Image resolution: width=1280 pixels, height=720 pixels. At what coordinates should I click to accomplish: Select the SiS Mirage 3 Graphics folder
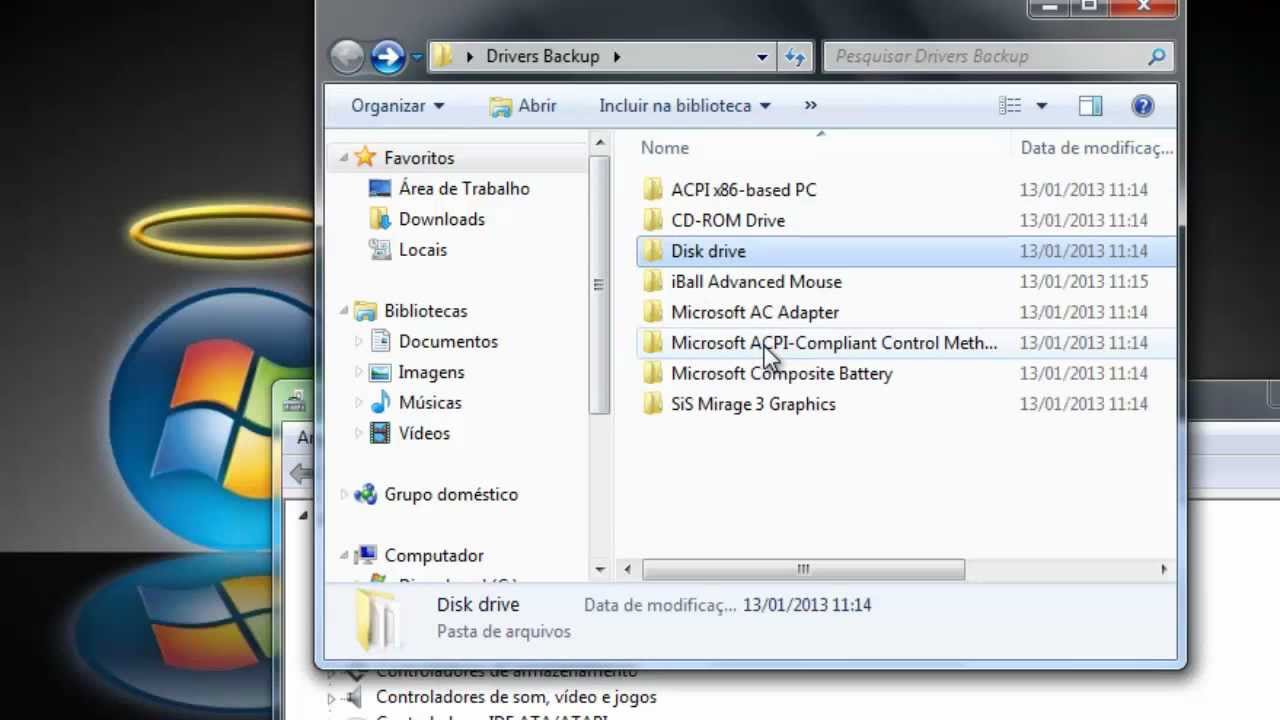click(753, 405)
